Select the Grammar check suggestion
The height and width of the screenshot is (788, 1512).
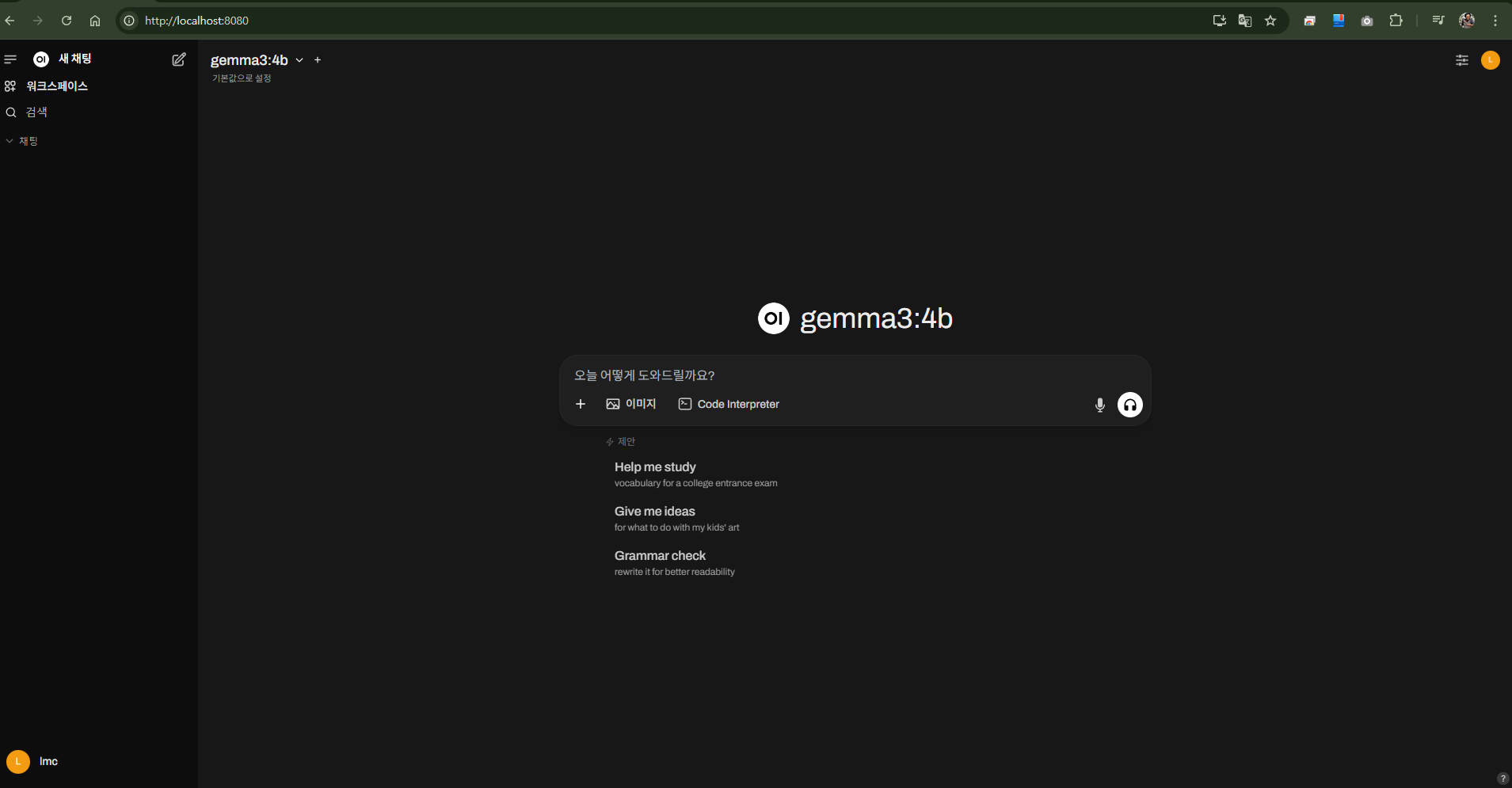click(x=675, y=563)
